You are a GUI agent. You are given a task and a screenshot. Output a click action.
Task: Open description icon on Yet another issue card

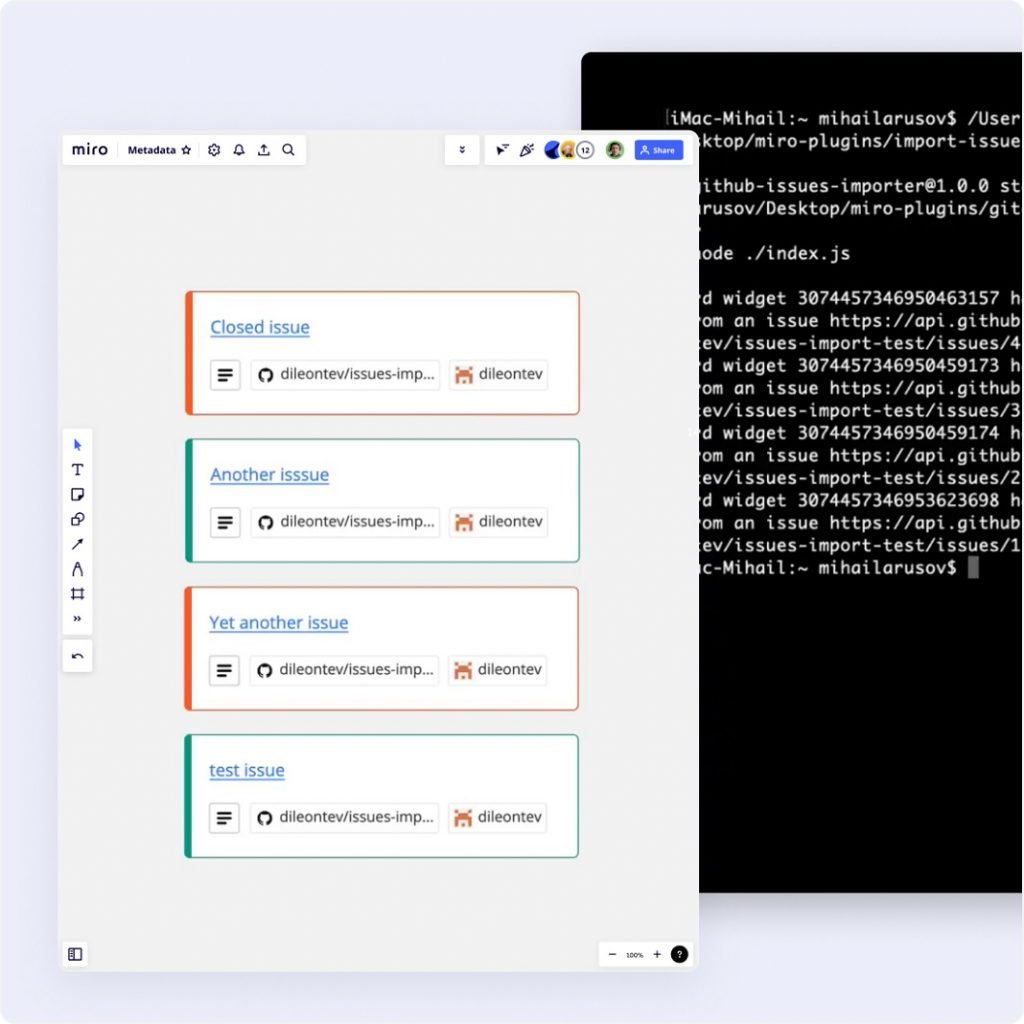224,670
